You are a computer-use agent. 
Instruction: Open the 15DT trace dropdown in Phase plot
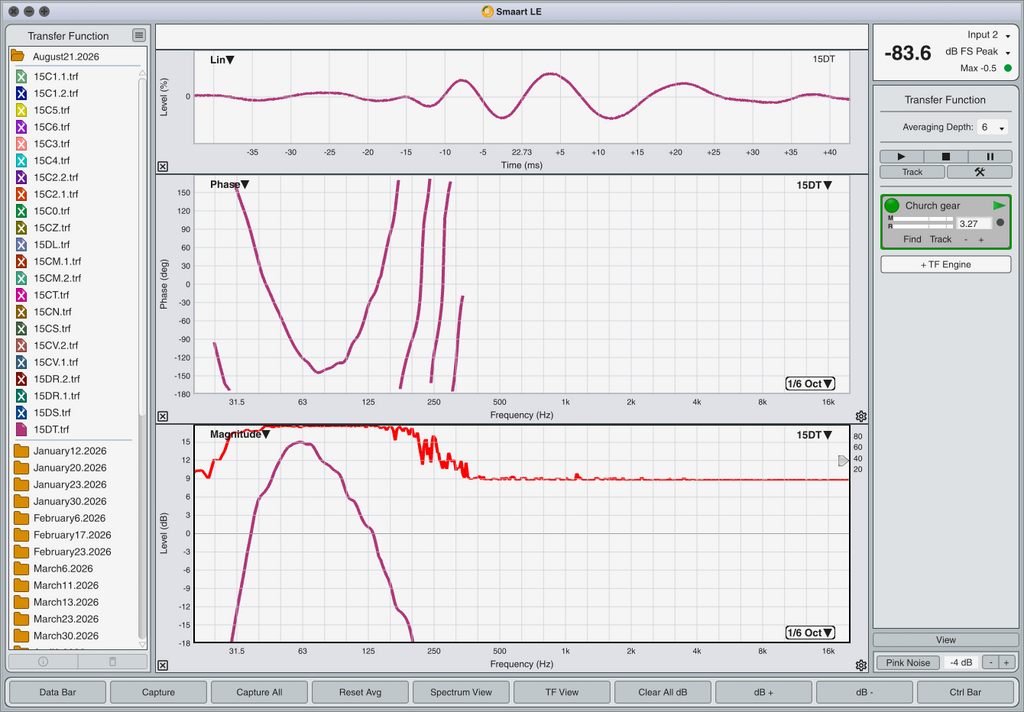(814, 185)
